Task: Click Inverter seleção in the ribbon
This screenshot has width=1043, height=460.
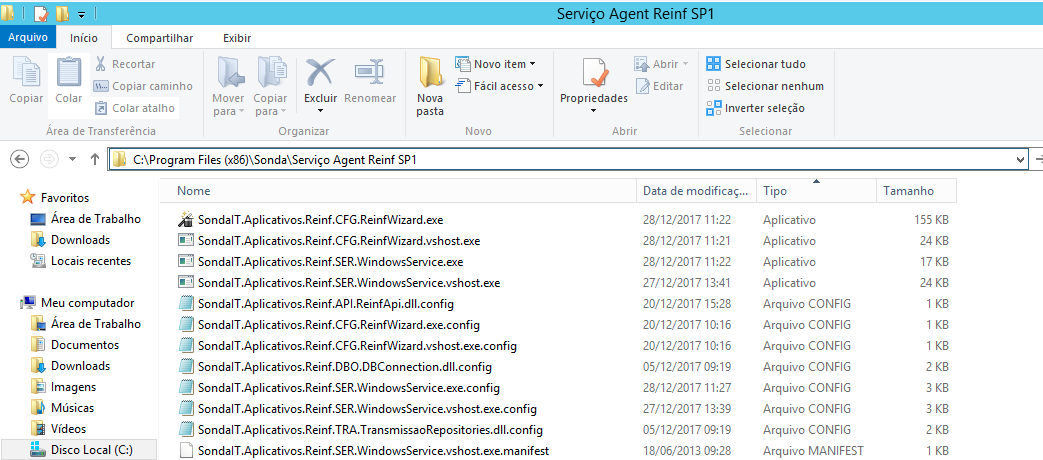Action: [755, 108]
